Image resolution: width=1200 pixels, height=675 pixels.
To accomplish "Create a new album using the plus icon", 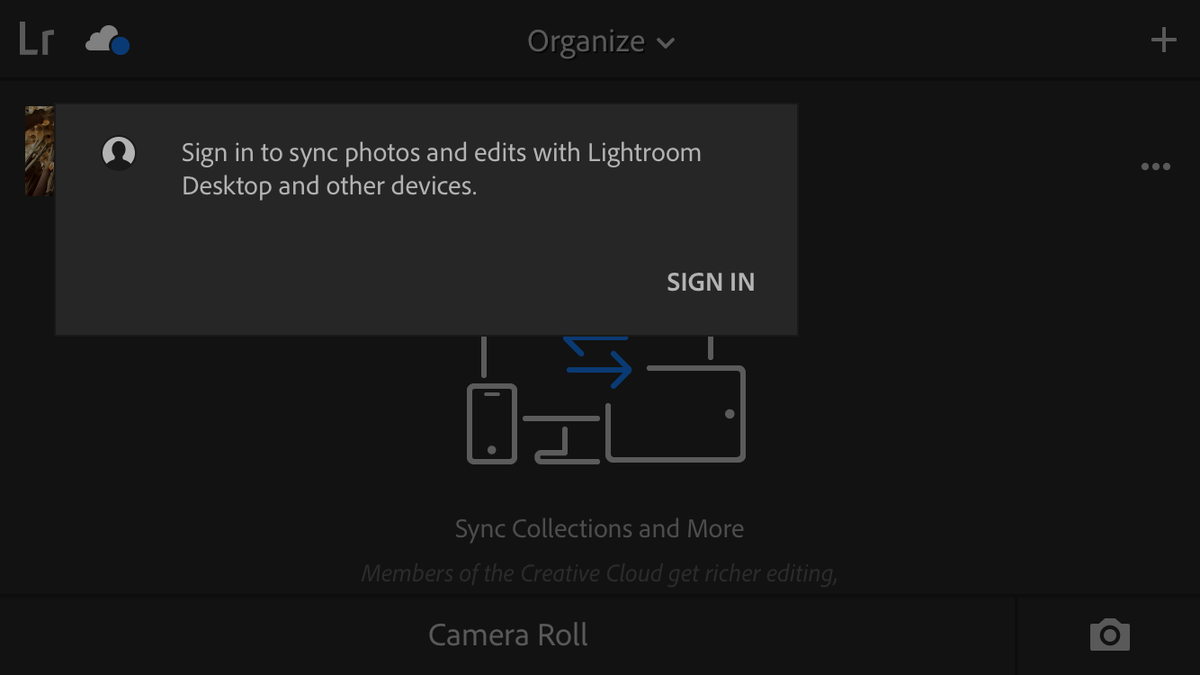I will point(1163,40).
